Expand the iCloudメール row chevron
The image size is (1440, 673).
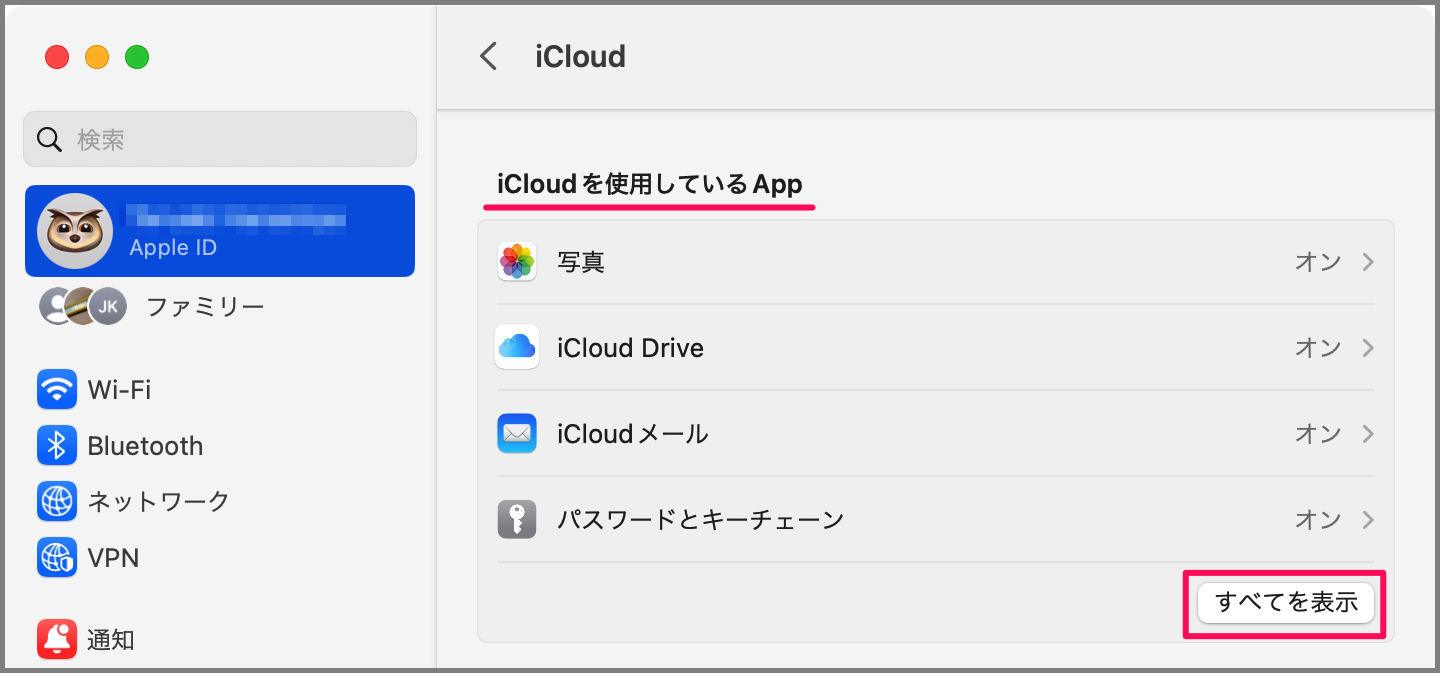[1367, 434]
